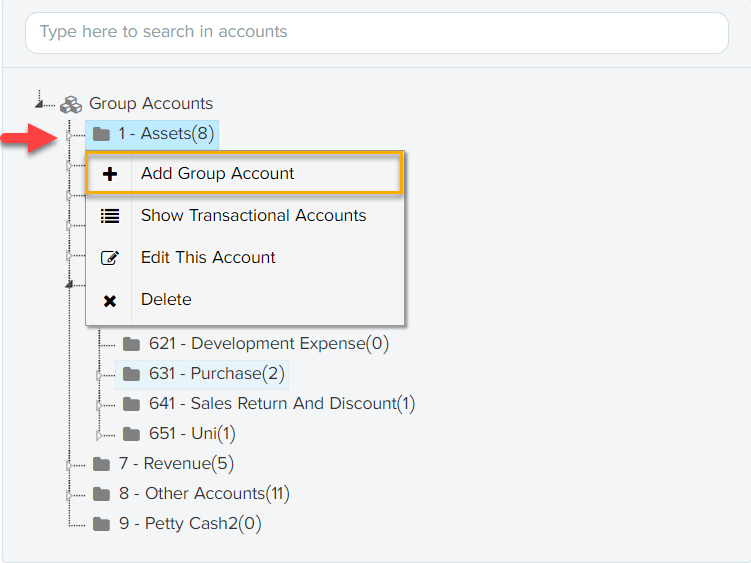Image resolution: width=751 pixels, height=563 pixels.
Task: Select 621 - Development Expense account
Action: pos(268,344)
